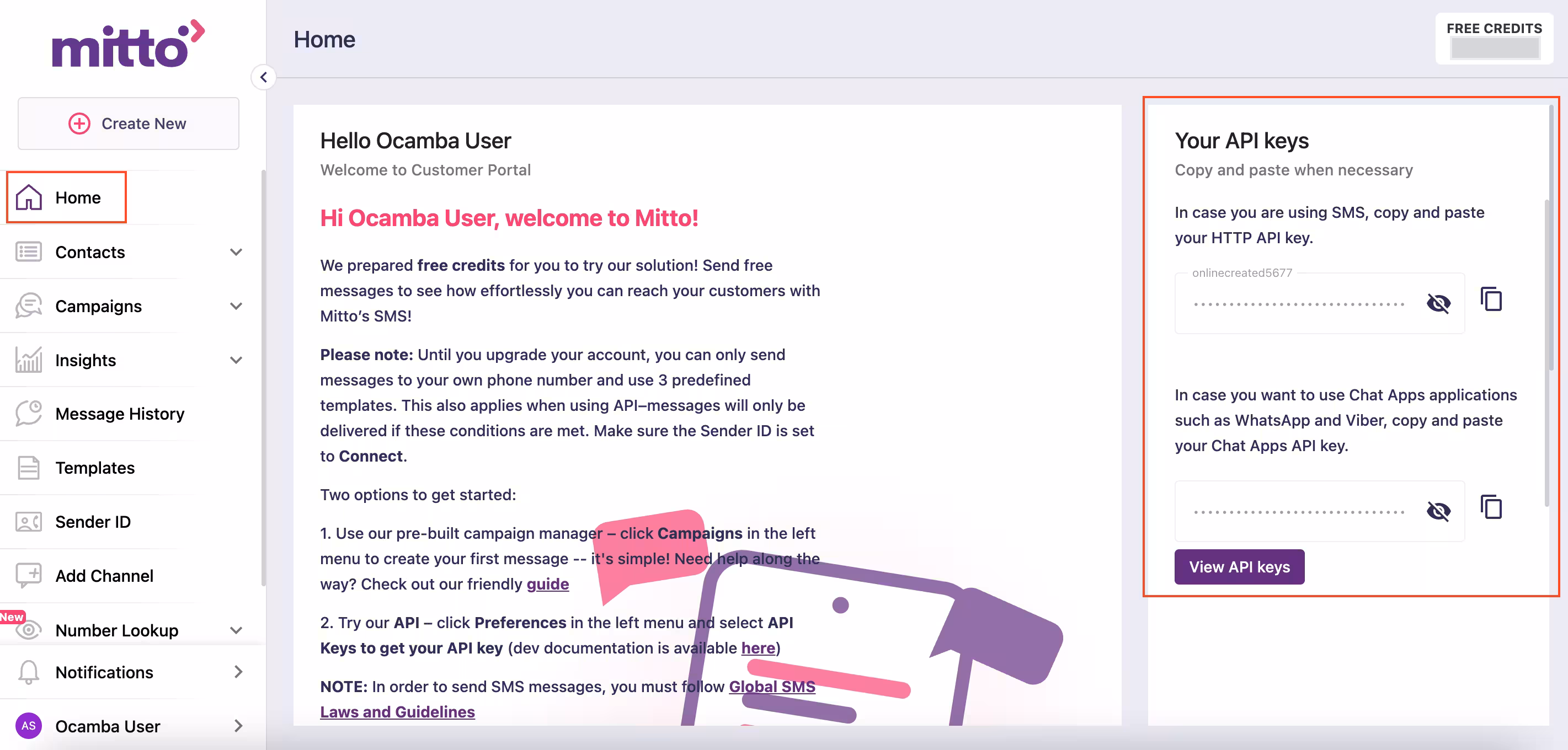Click the Campaigns chat bubble icon
The image size is (1568, 750).
(x=28, y=306)
